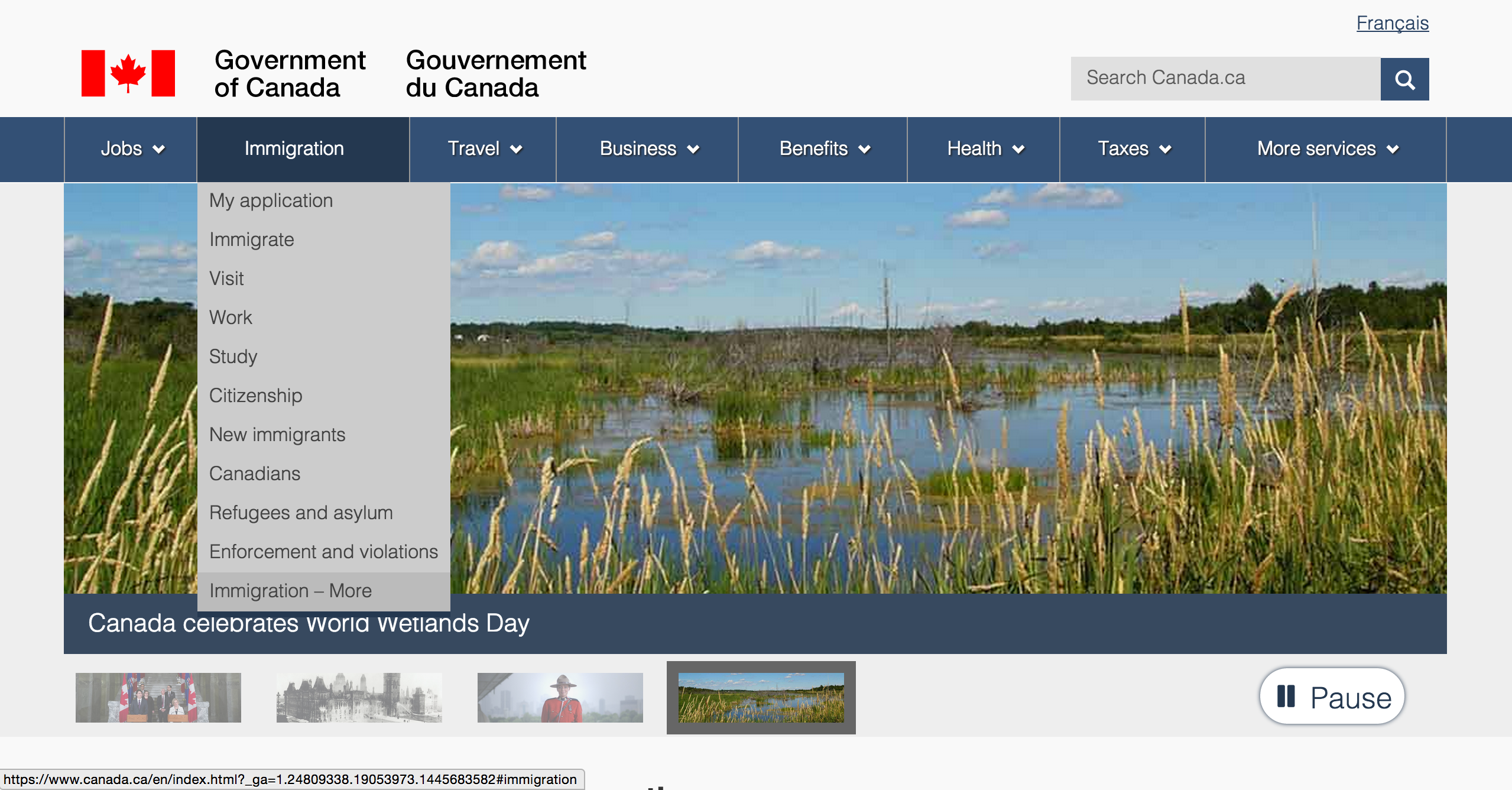Image resolution: width=1512 pixels, height=790 pixels.
Task: Click the Canada flag logo
Action: click(x=128, y=73)
